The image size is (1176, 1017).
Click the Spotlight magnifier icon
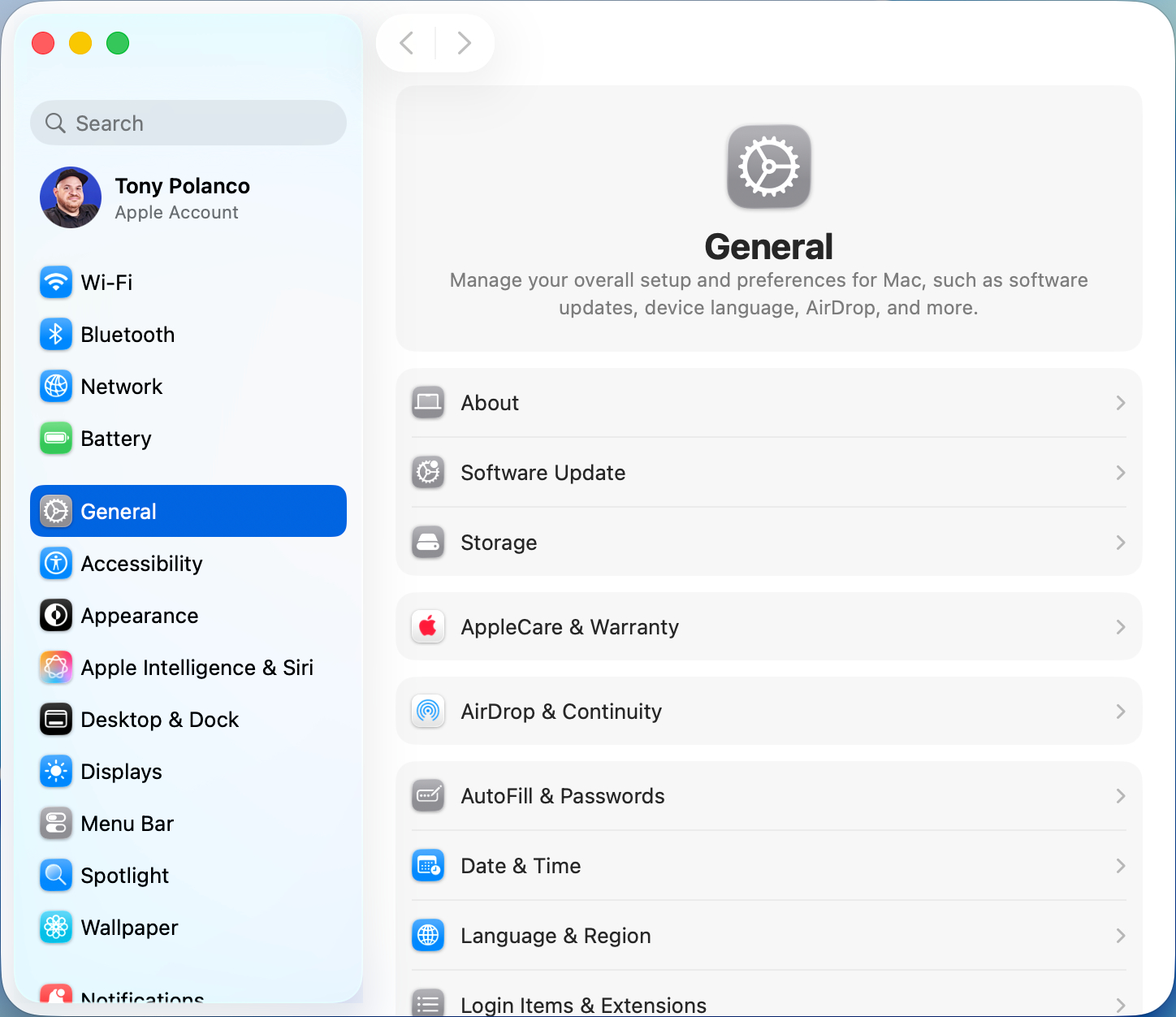(x=56, y=876)
